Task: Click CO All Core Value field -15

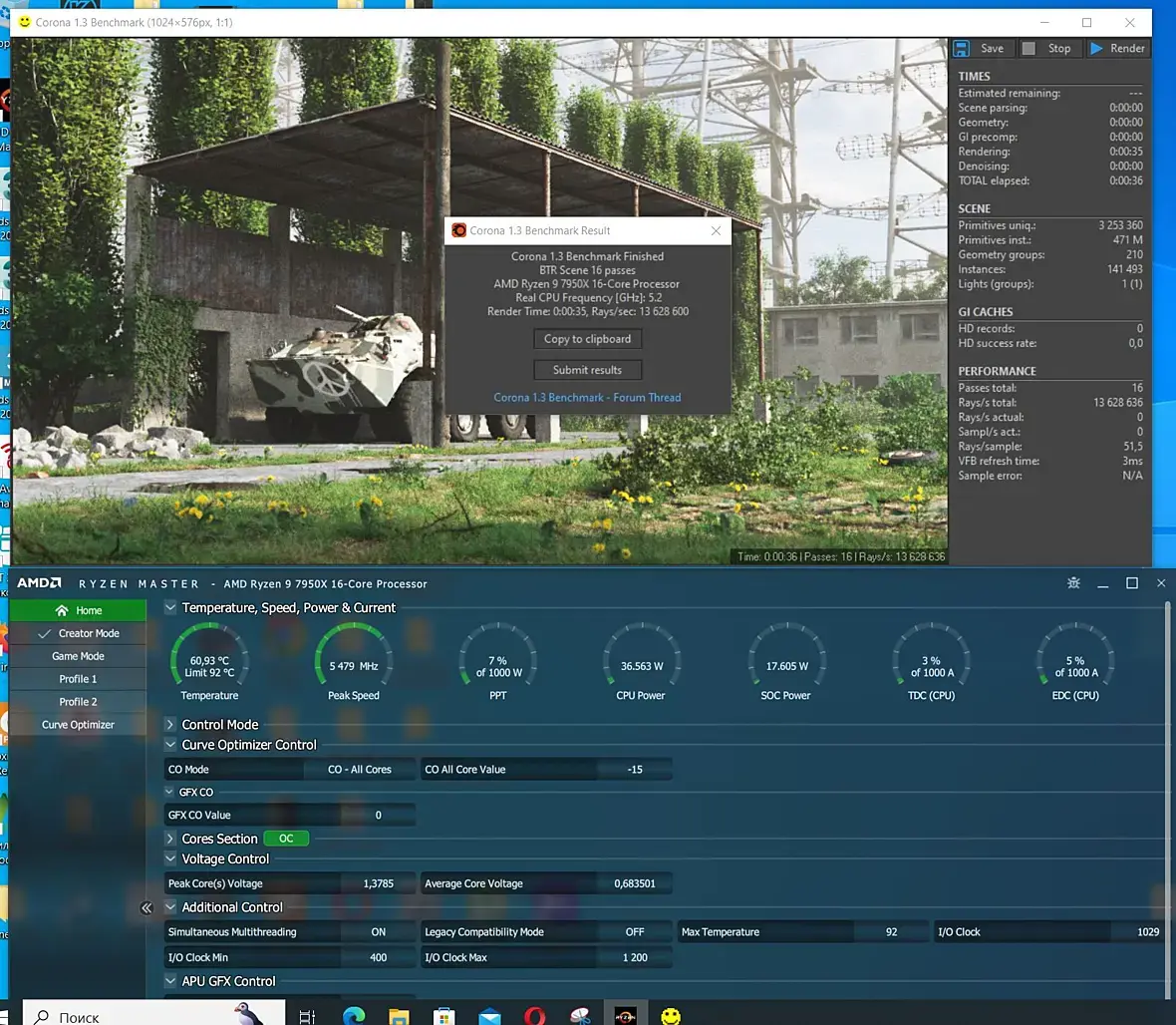Action: (x=635, y=769)
